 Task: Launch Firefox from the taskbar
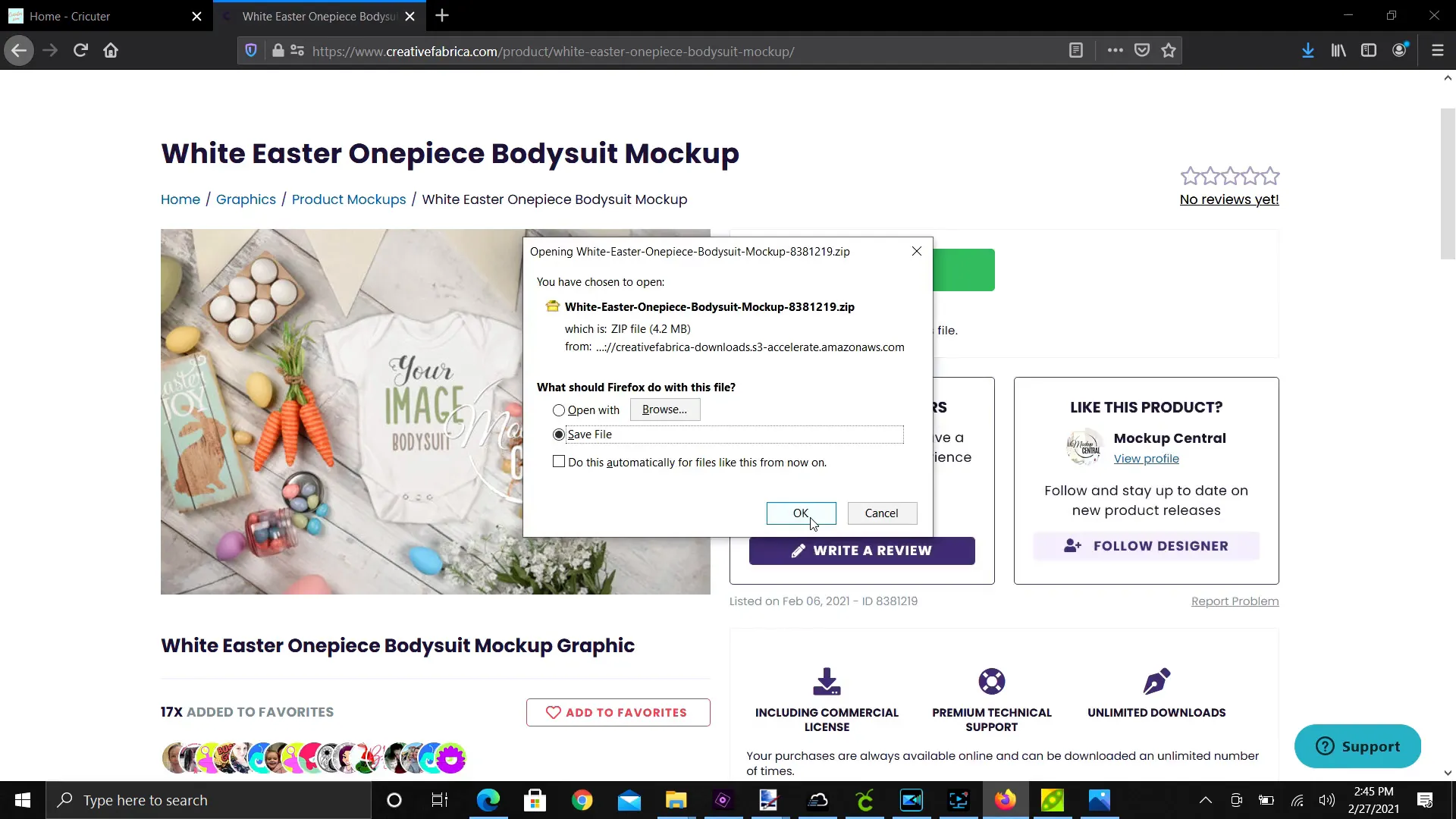1005,800
